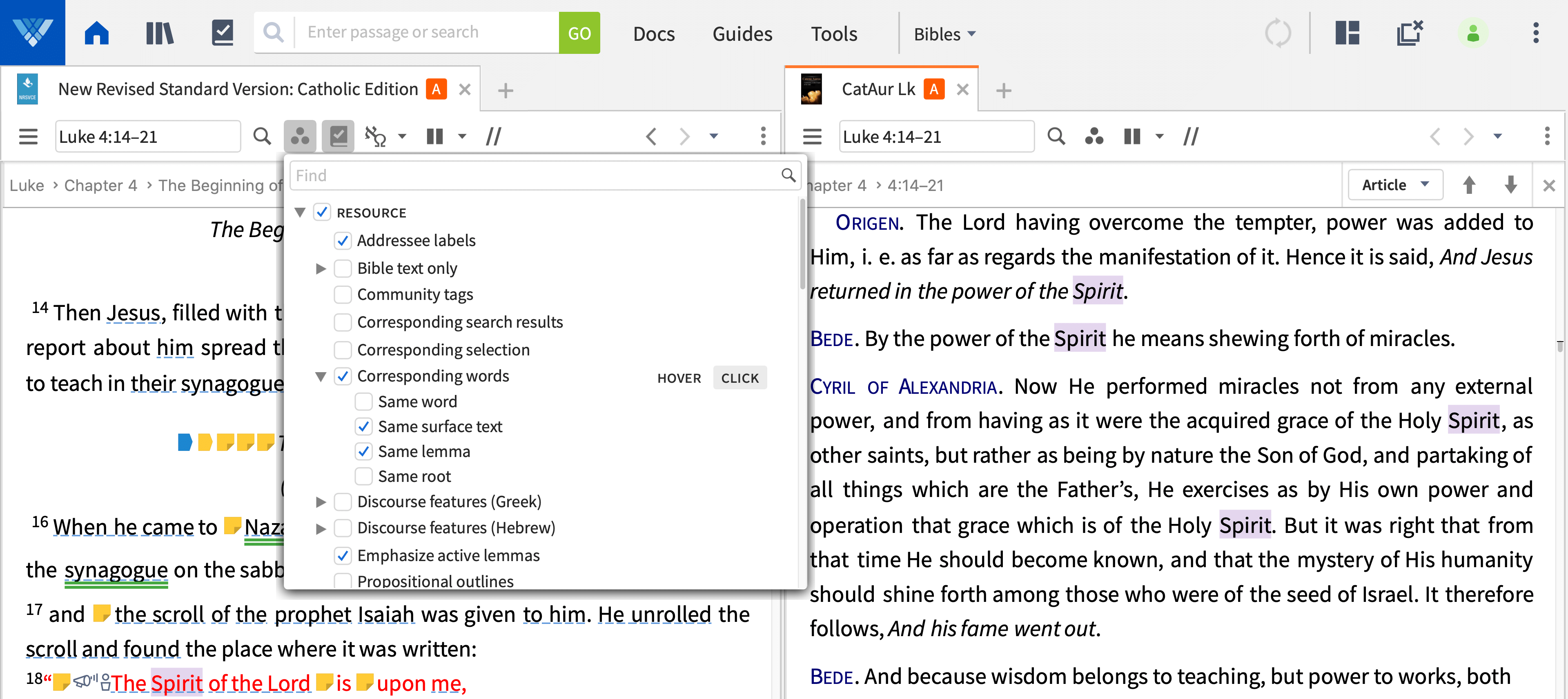This screenshot has width=1568, height=699.
Task: Open NRSVCE panel kebab menu
Action: pos(763,136)
